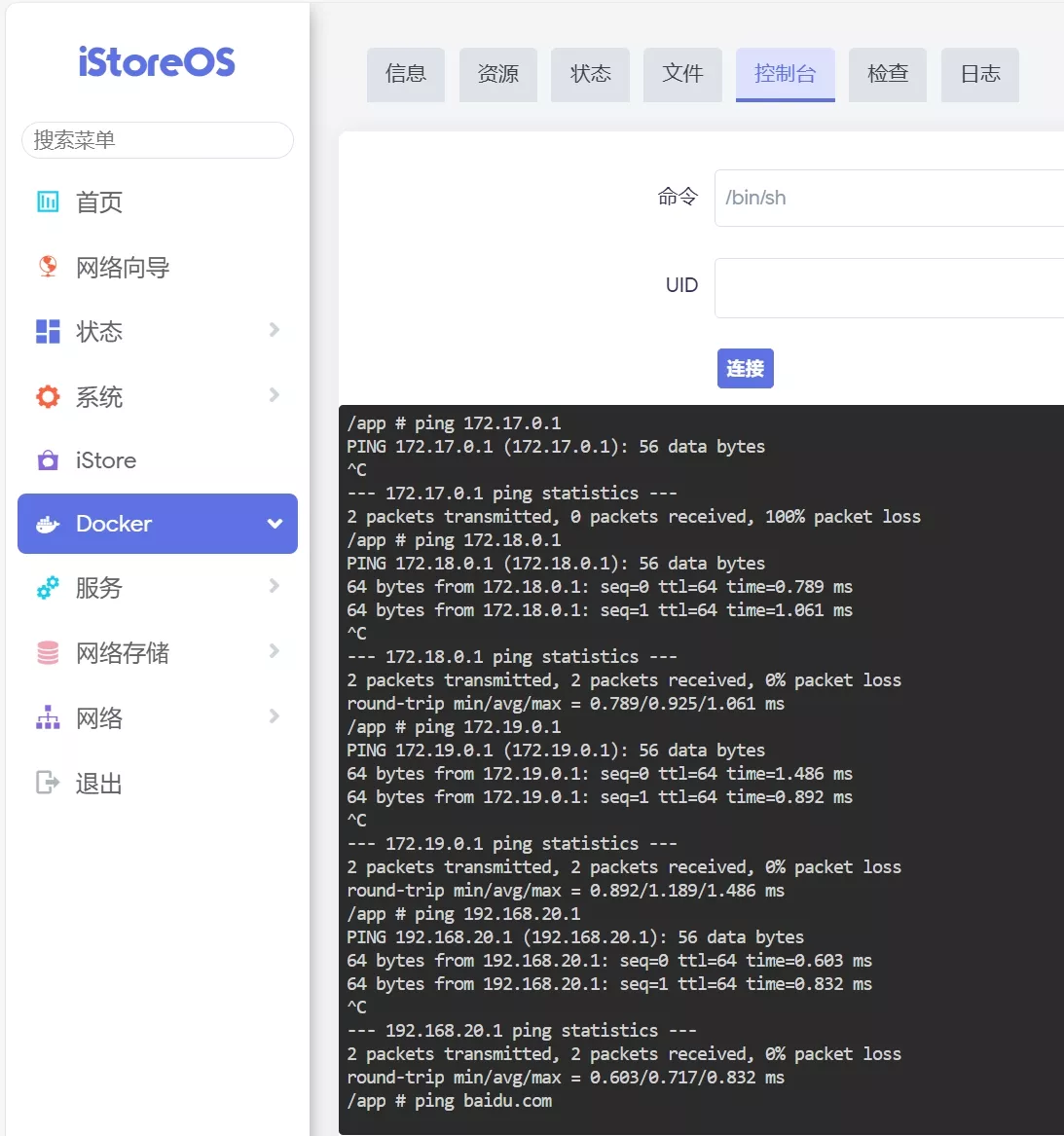The height and width of the screenshot is (1136, 1064).
Task: Collapse the Docker menu chevron
Action: 275,523
